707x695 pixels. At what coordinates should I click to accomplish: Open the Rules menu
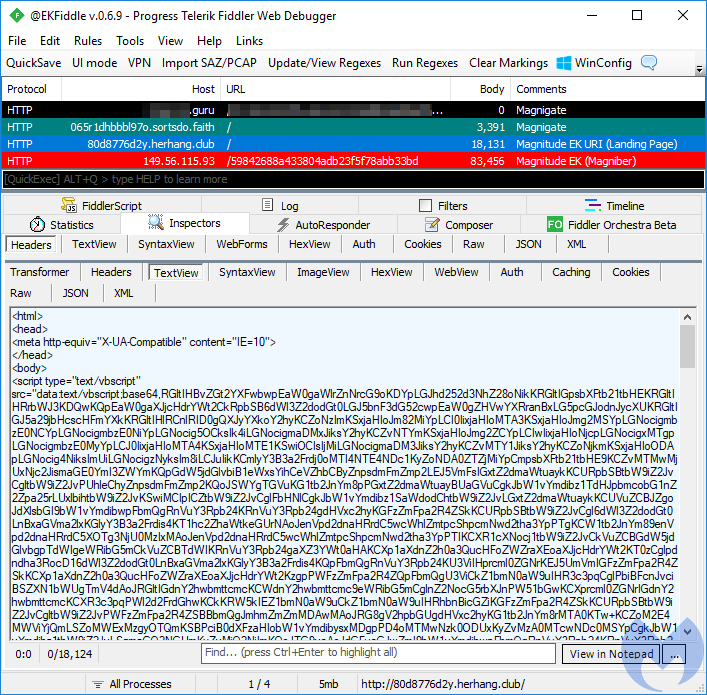click(x=88, y=41)
